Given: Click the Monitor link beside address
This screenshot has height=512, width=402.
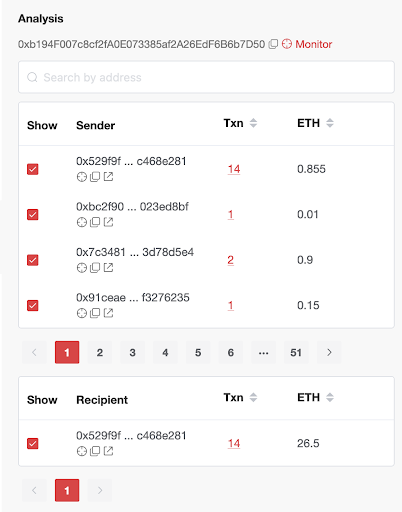Looking at the screenshot, I should pos(307,44).
